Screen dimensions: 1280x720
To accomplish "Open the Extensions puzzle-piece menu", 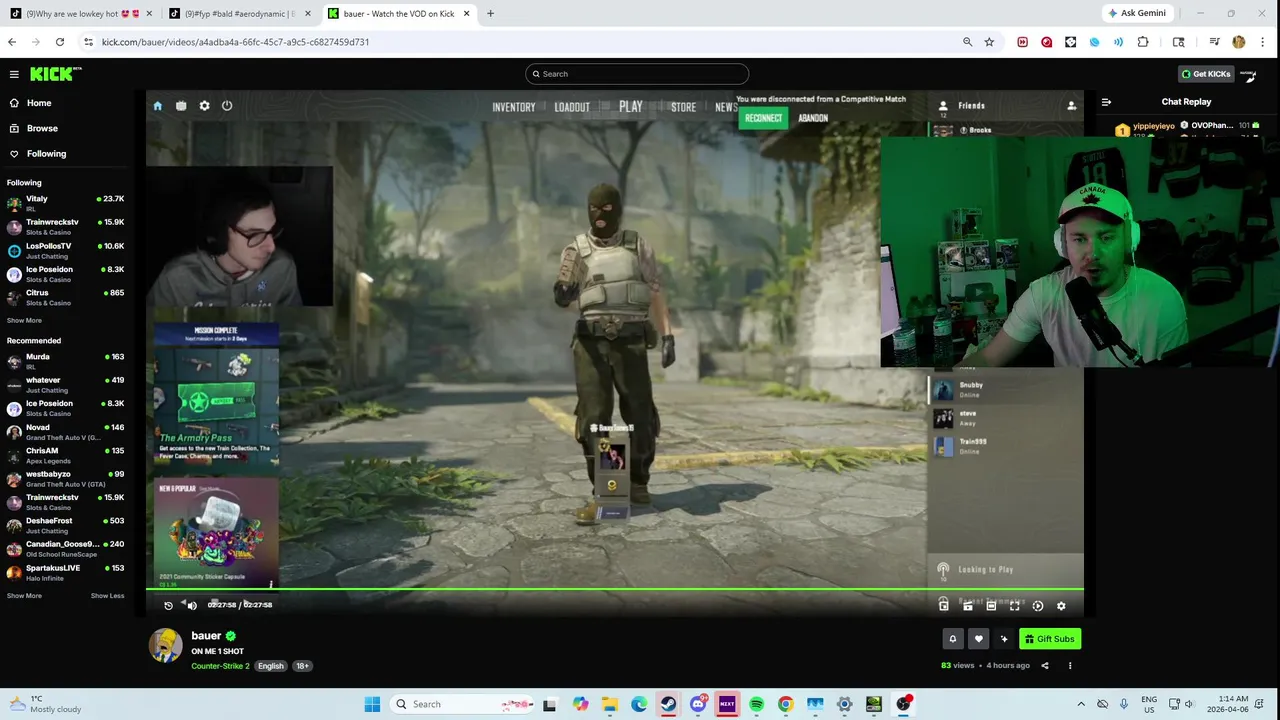I will [1143, 42].
